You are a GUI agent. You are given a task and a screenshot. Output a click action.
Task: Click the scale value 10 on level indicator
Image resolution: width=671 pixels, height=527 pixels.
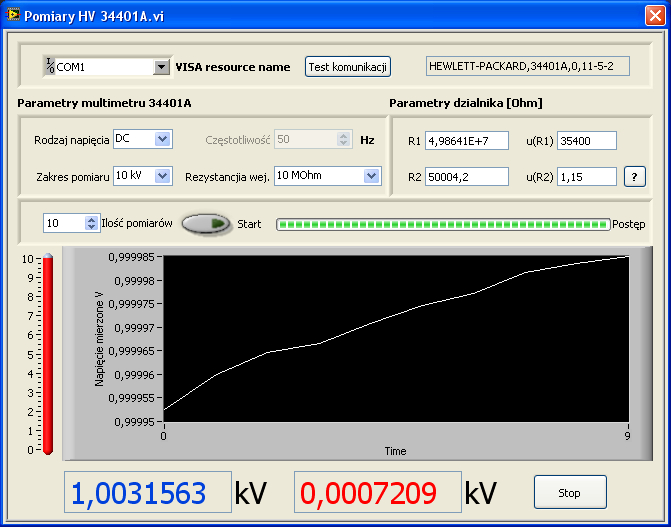[x=27, y=259]
